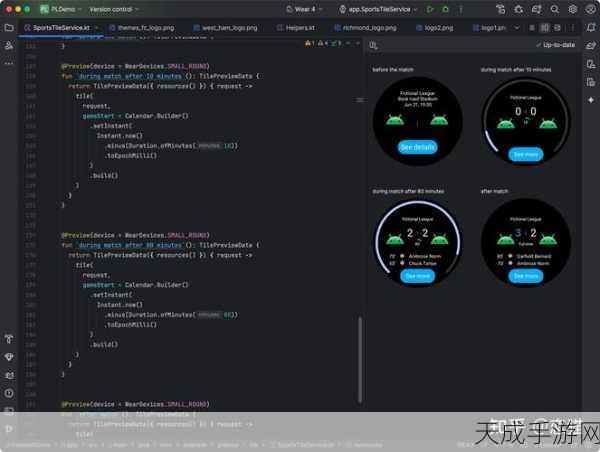Click toolbar icon left of search magnifier
The height and width of the screenshot is (452, 600).
click(x=536, y=9)
